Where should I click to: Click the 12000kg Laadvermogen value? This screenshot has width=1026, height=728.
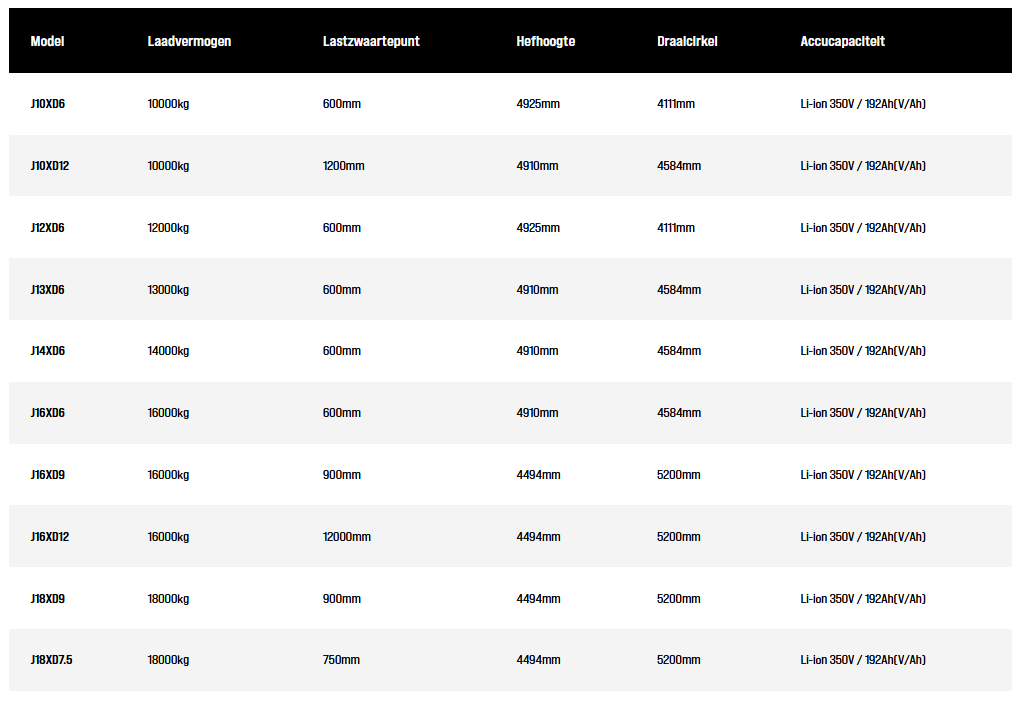coord(168,228)
